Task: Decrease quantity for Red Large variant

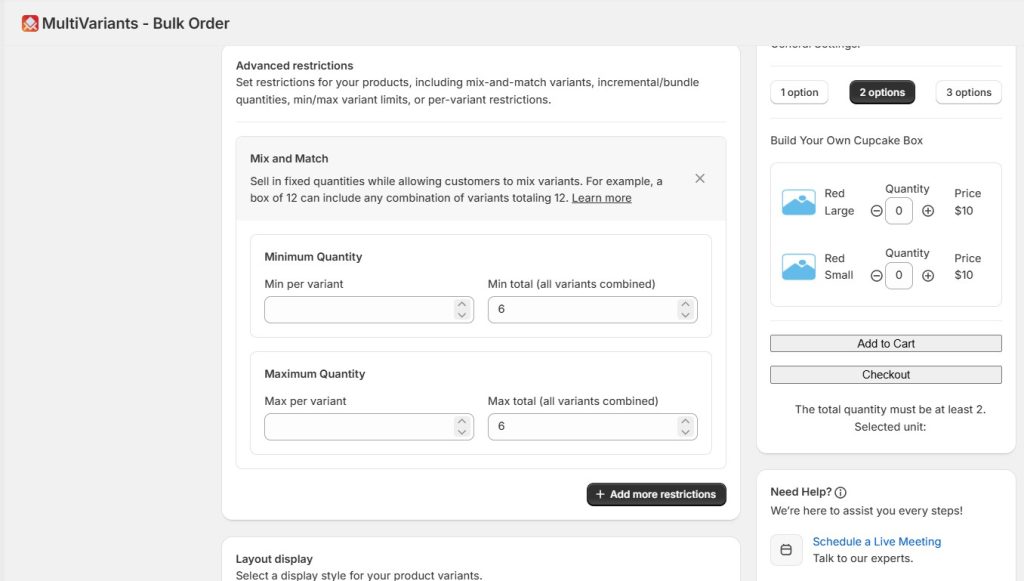Action: coord(876,211)
